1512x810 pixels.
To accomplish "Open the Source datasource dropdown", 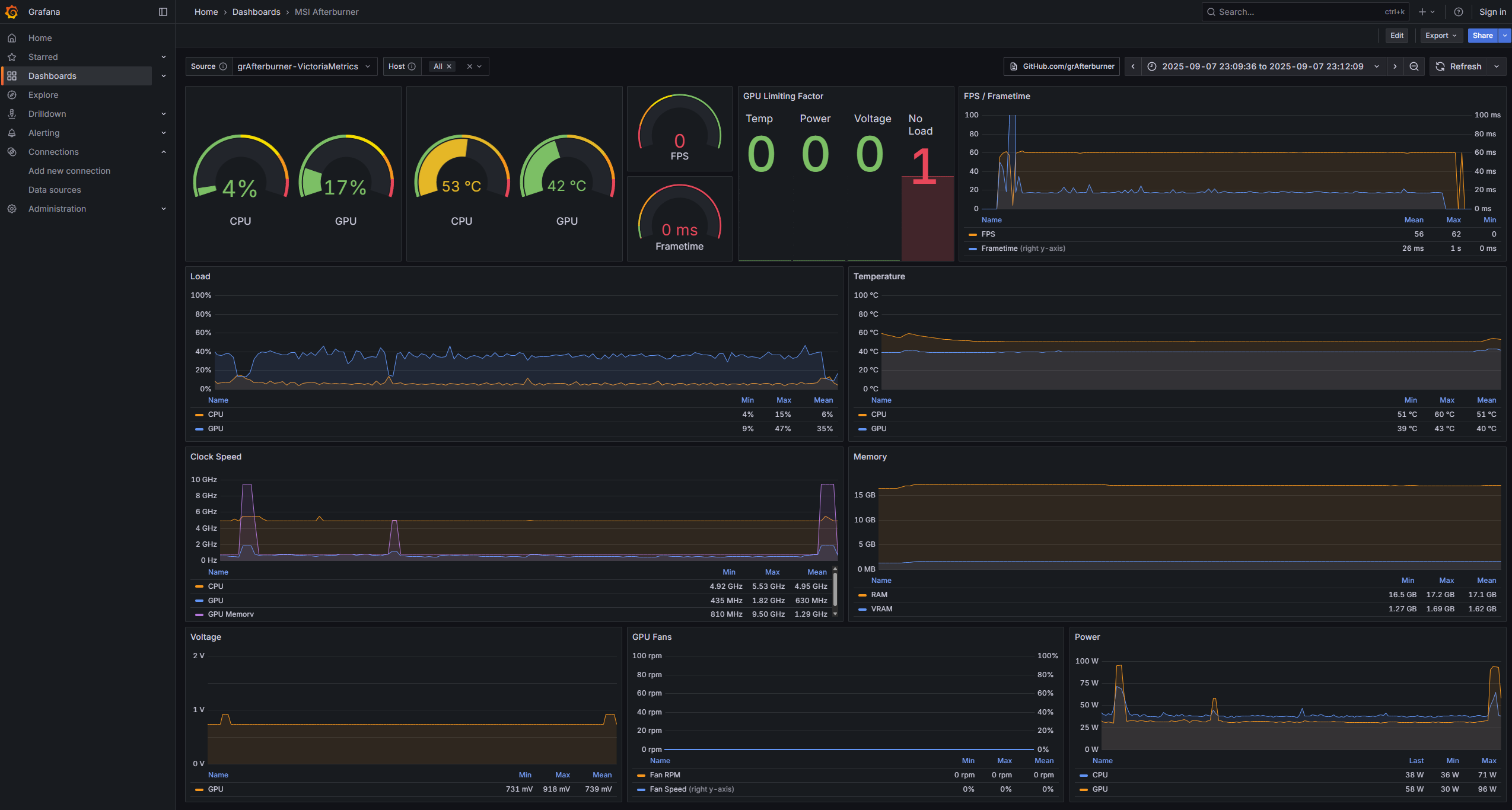I will click(x=304, y=66).
